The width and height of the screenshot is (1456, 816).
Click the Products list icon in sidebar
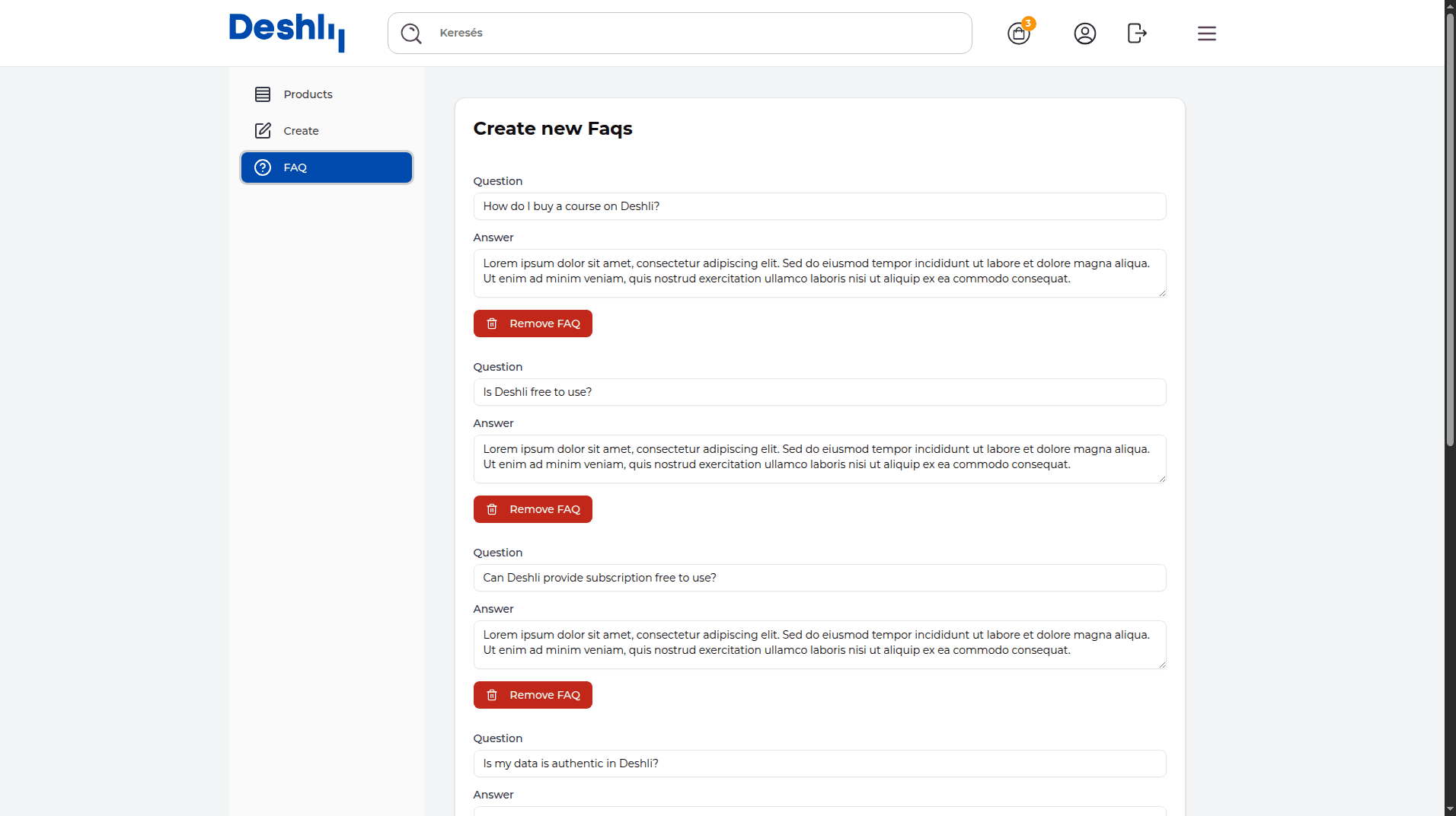click(x=263, y=94)
